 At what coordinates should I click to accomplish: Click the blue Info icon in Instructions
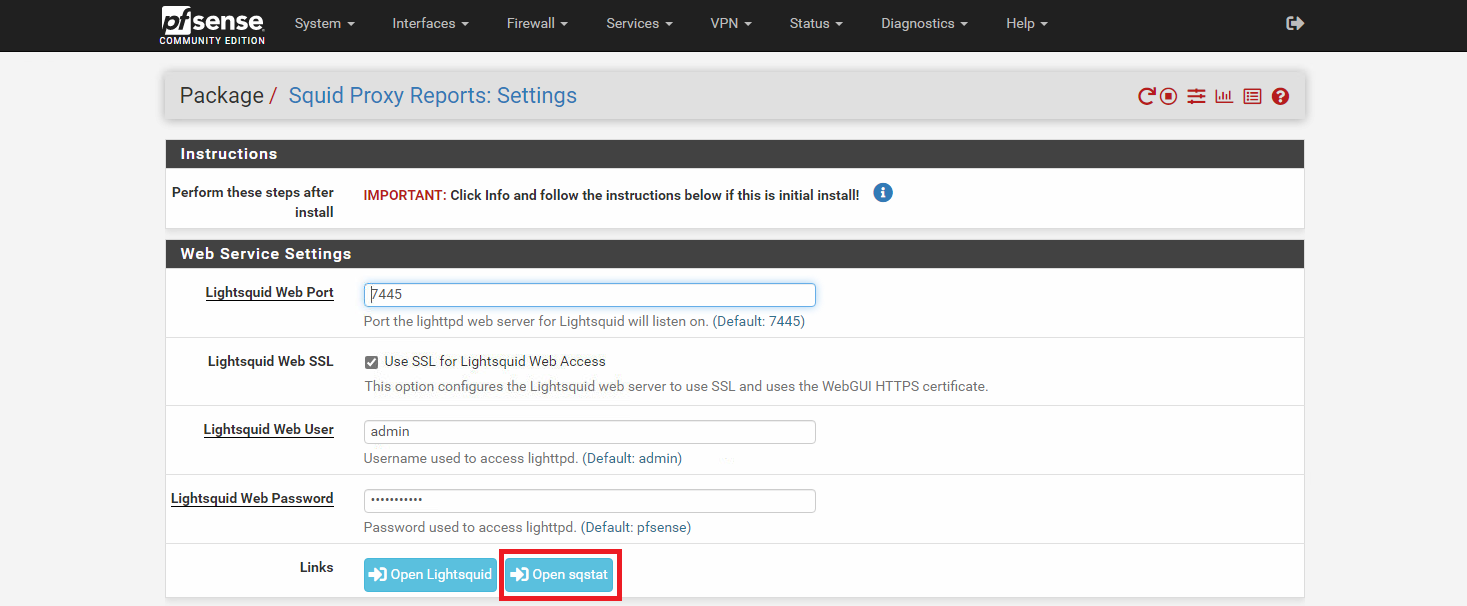coord(883,192)
